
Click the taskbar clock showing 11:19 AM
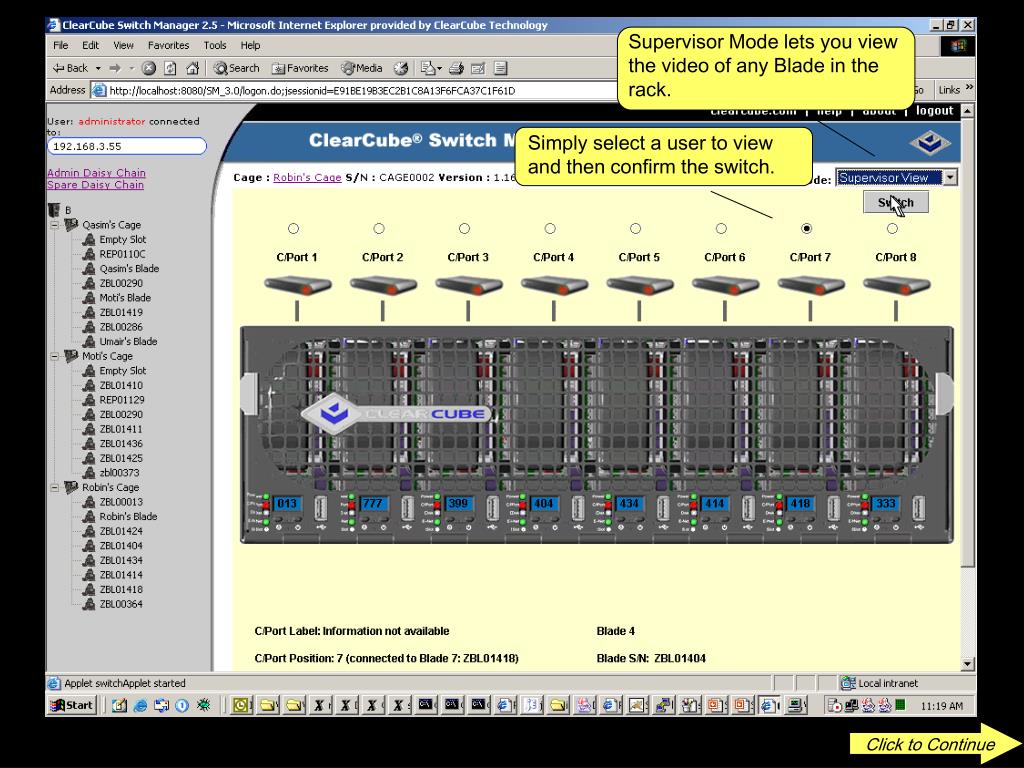coord(942,706)
